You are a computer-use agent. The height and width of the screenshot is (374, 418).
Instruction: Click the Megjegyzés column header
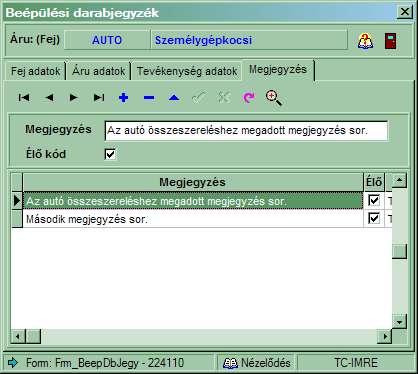(x=193, y=182)
